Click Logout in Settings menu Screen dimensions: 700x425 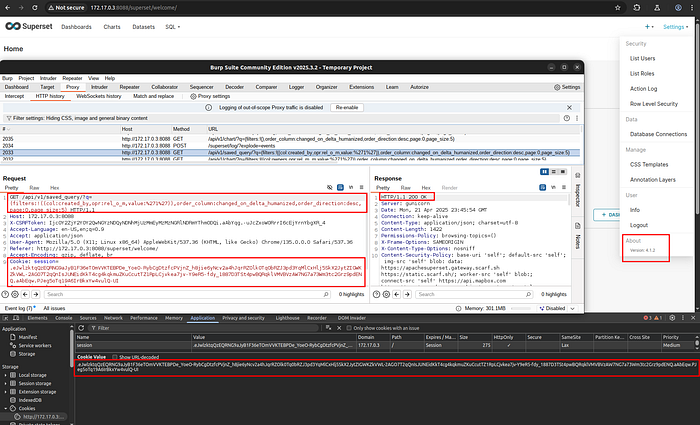(x=639, y=225)
